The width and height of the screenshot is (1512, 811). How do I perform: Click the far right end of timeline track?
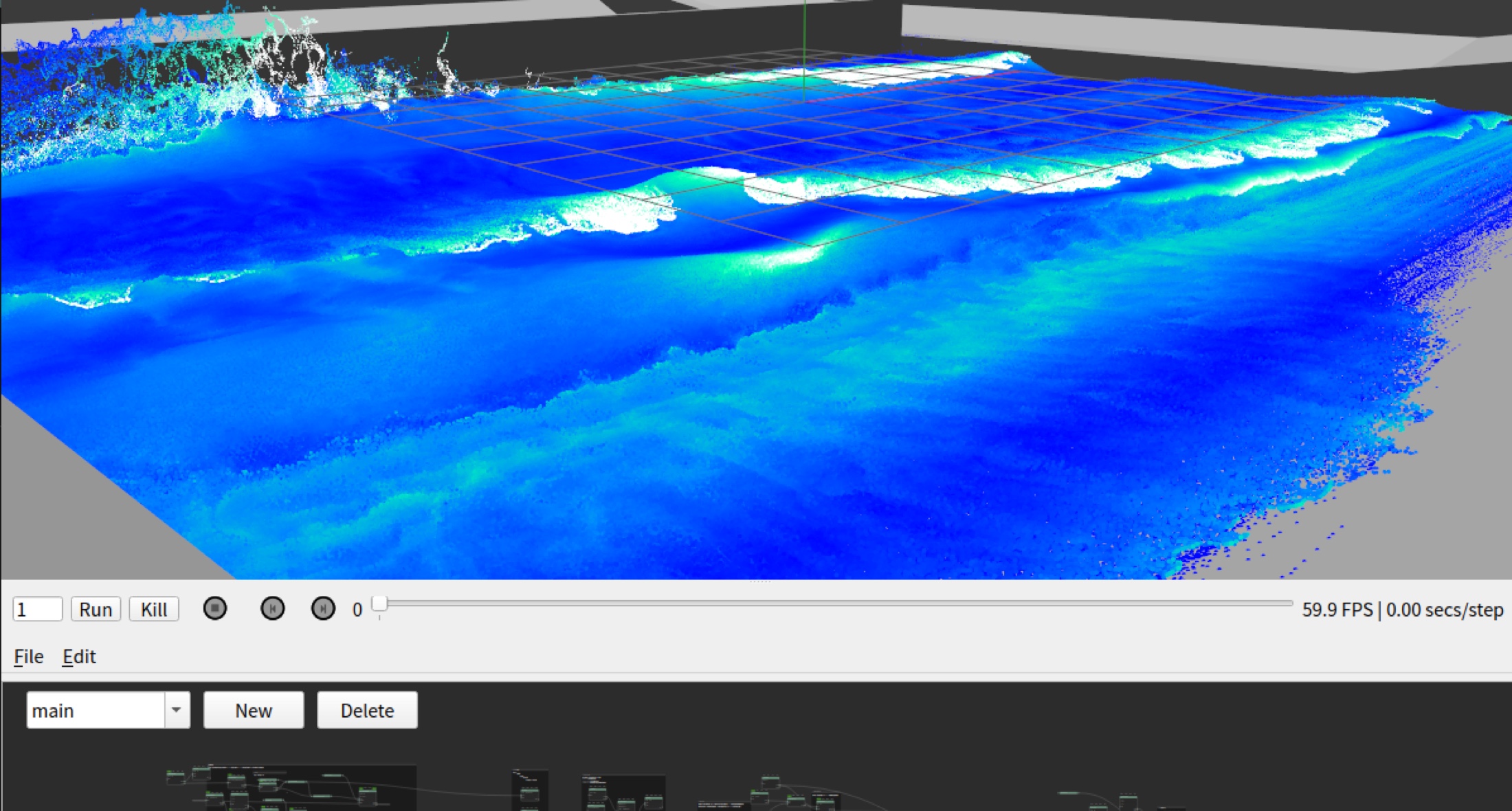pyautogui.click(x=1288, y=603)
